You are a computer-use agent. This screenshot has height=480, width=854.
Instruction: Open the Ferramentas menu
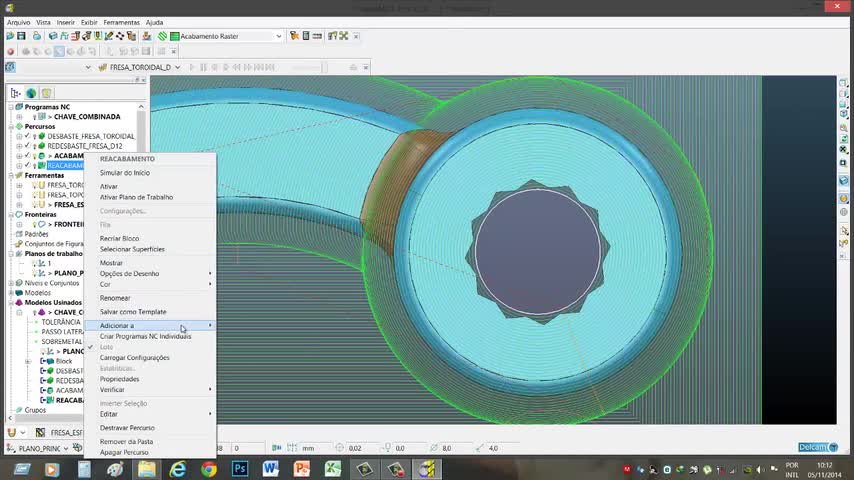121,22
